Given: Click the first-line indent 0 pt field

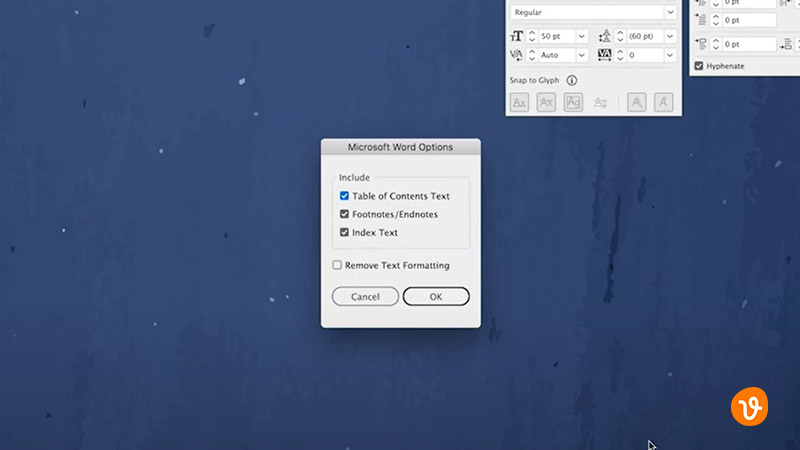Looking at the screenshot, I should click(x=749, y=20).
